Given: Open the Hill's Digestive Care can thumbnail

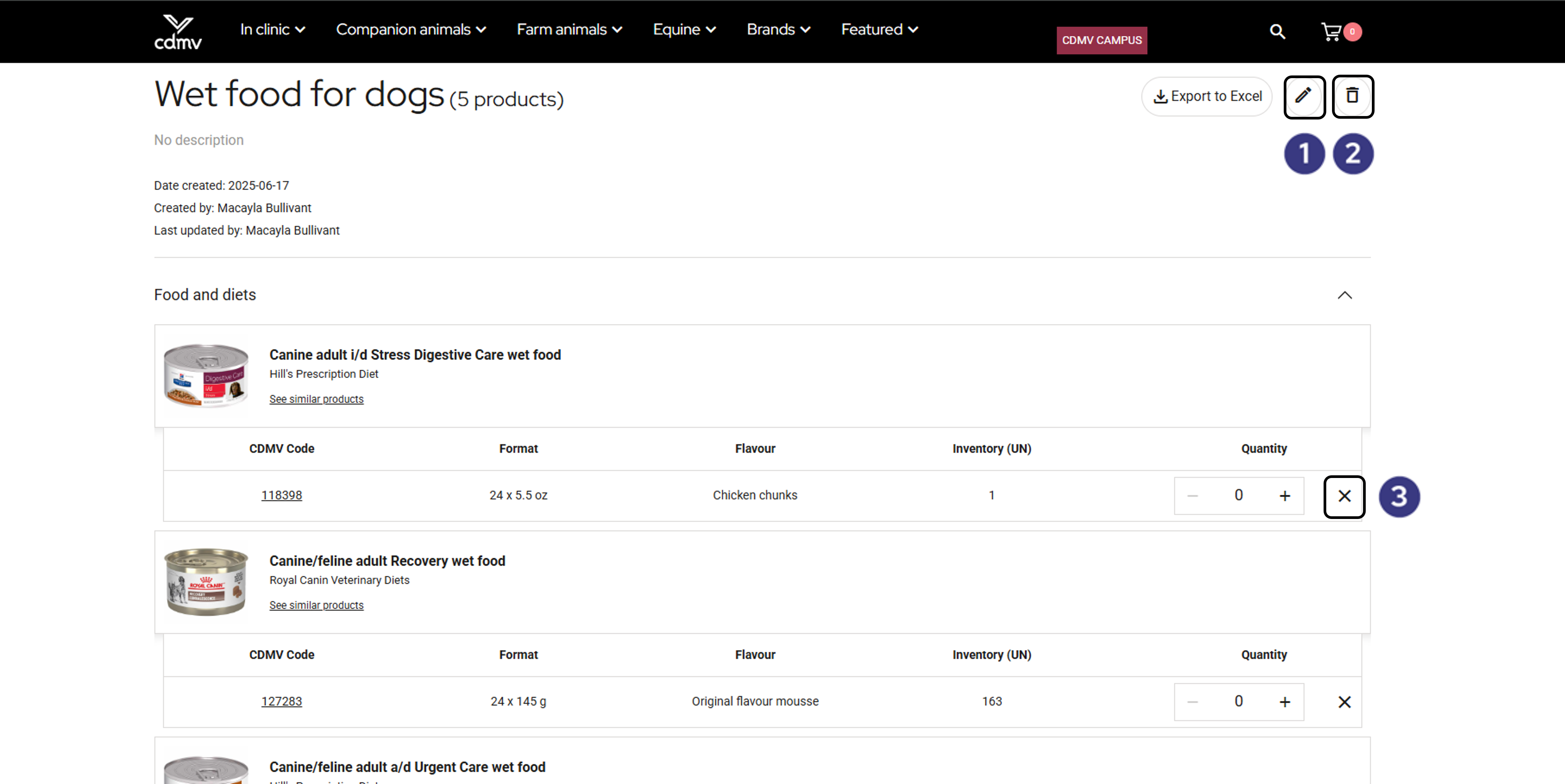Looking at the screenshot, I should click(206, 375).
